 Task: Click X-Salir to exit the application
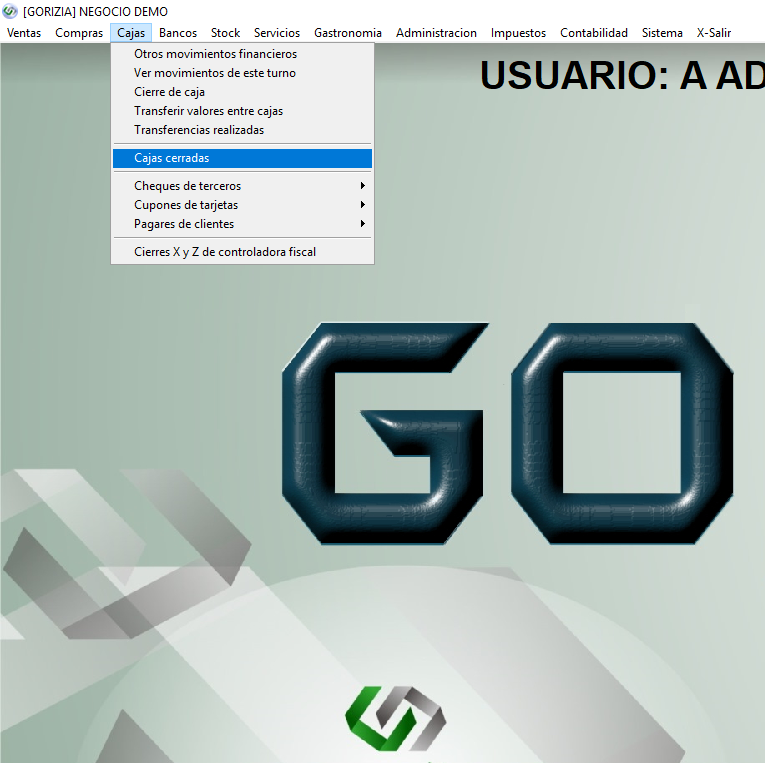point(714,33)
